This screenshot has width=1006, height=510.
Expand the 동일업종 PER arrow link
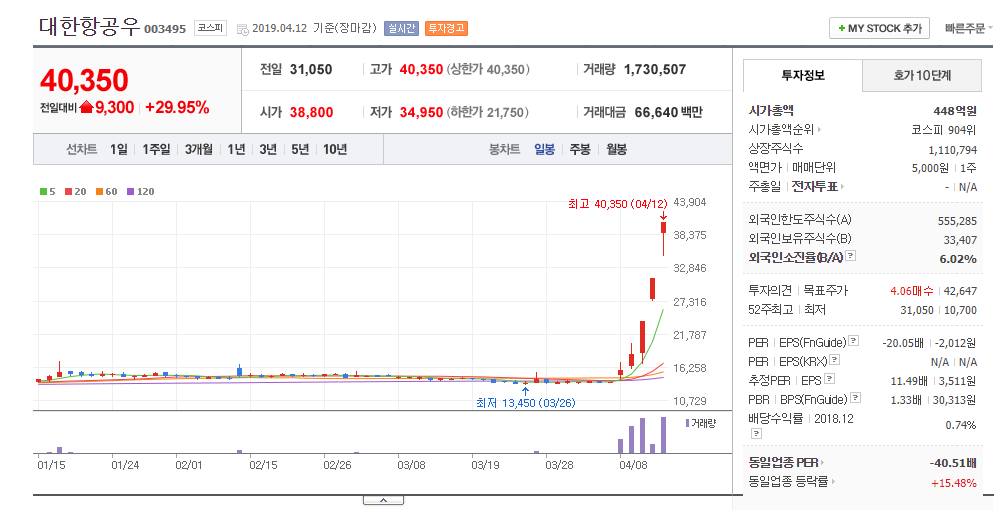823,463
